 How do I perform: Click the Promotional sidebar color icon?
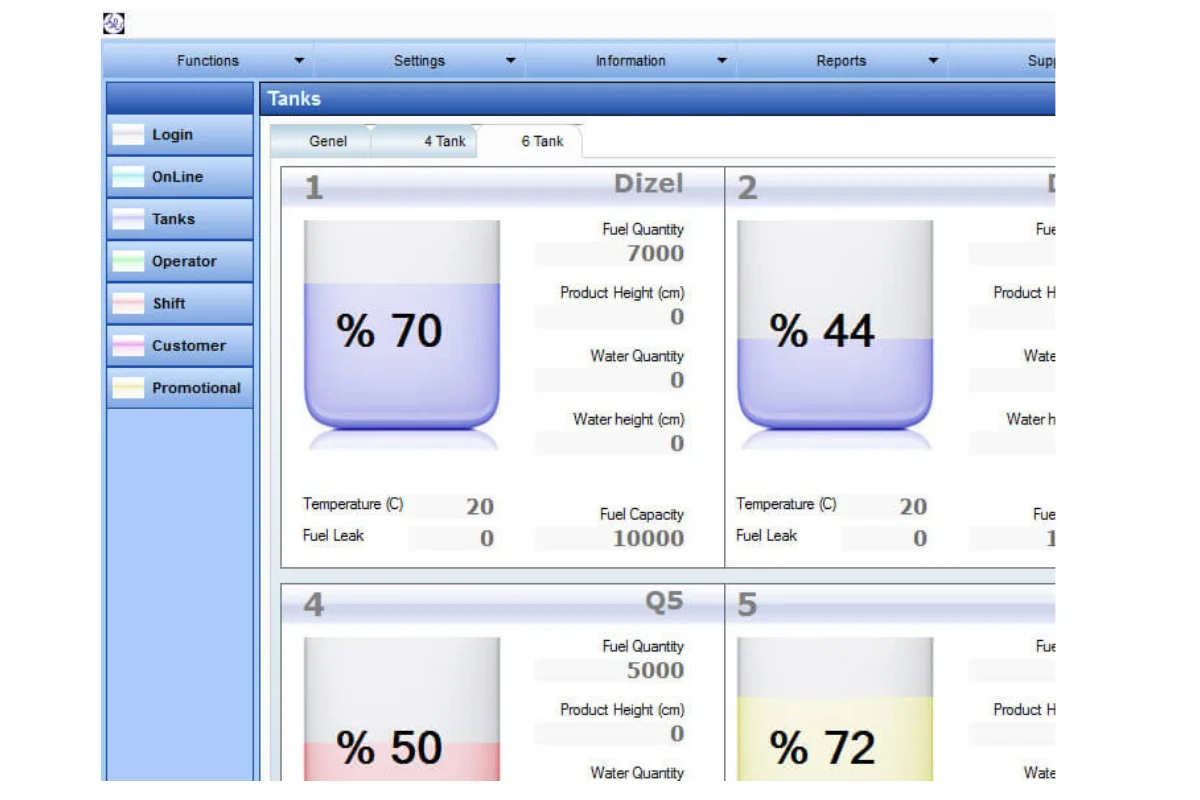(x=128, y=388)
